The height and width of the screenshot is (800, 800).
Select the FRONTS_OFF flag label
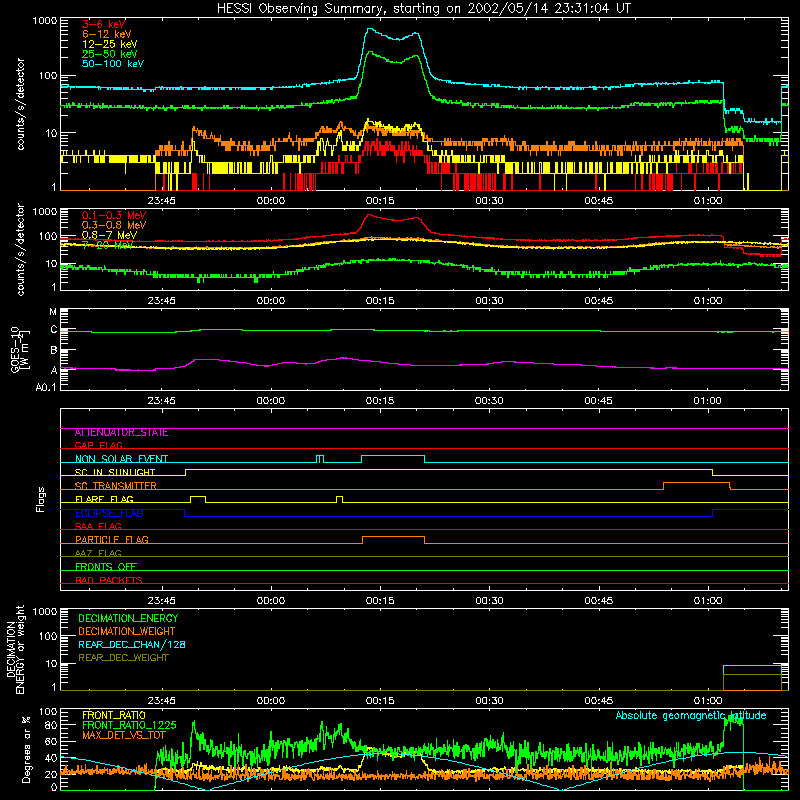click(106, 567)
